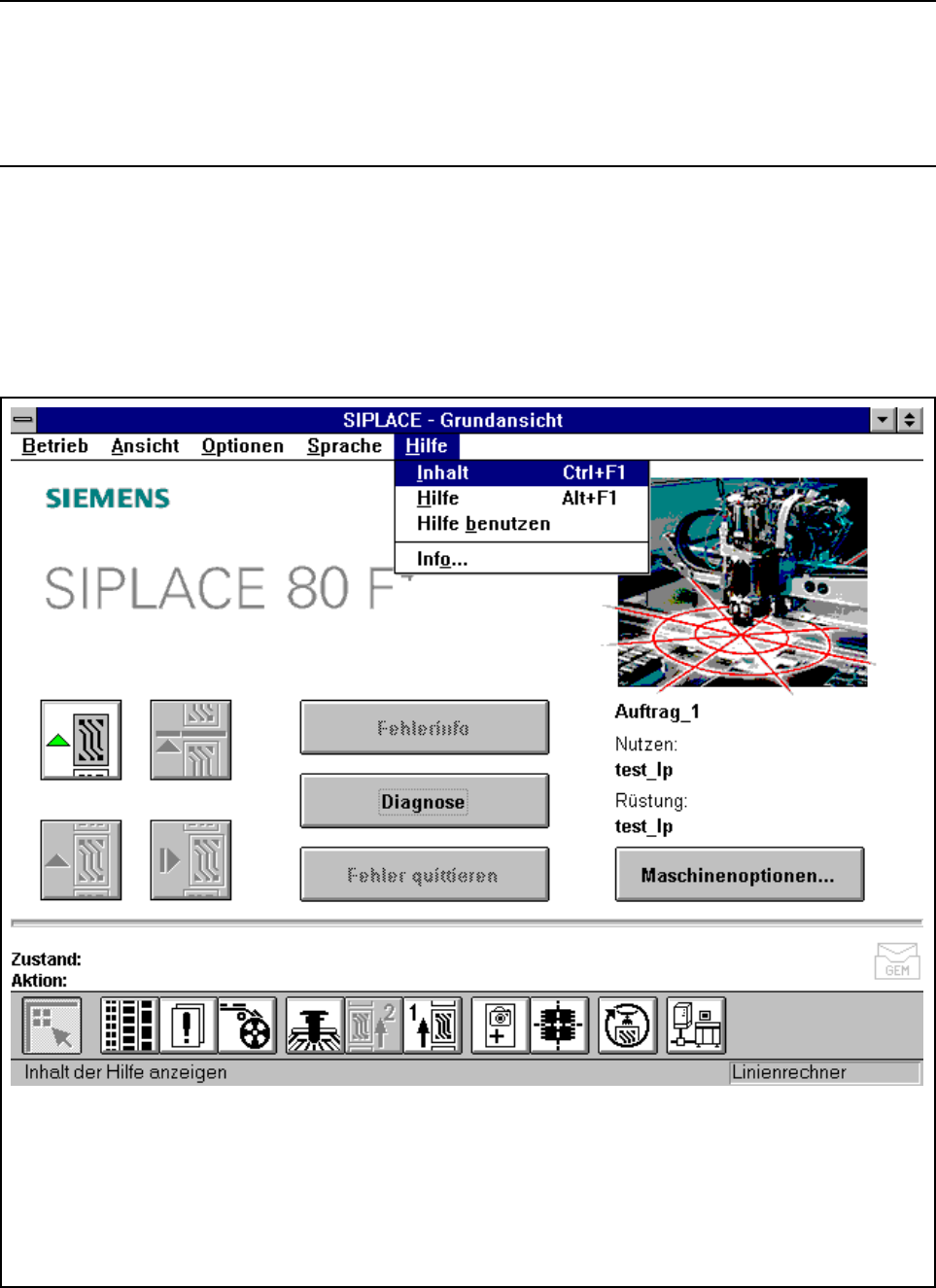Click the greyed conveyor icon with number 2

point(374,1026)
